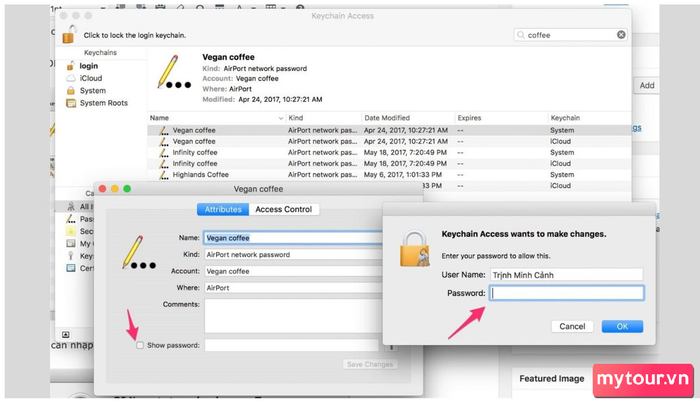
Task: Click the Save Changes button
Action: click(x=370, y=364)
